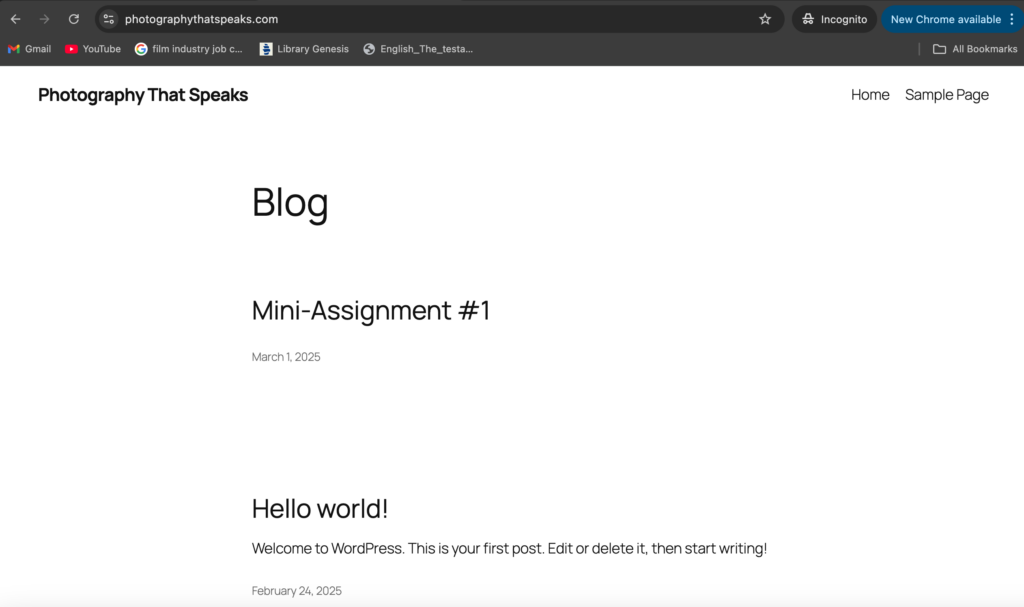
Task: Go to the Home menu item
Action: click(870, 95)
